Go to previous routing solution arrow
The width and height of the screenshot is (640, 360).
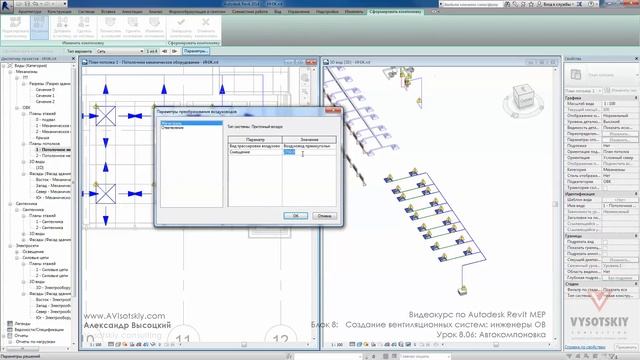coord(165,51)
